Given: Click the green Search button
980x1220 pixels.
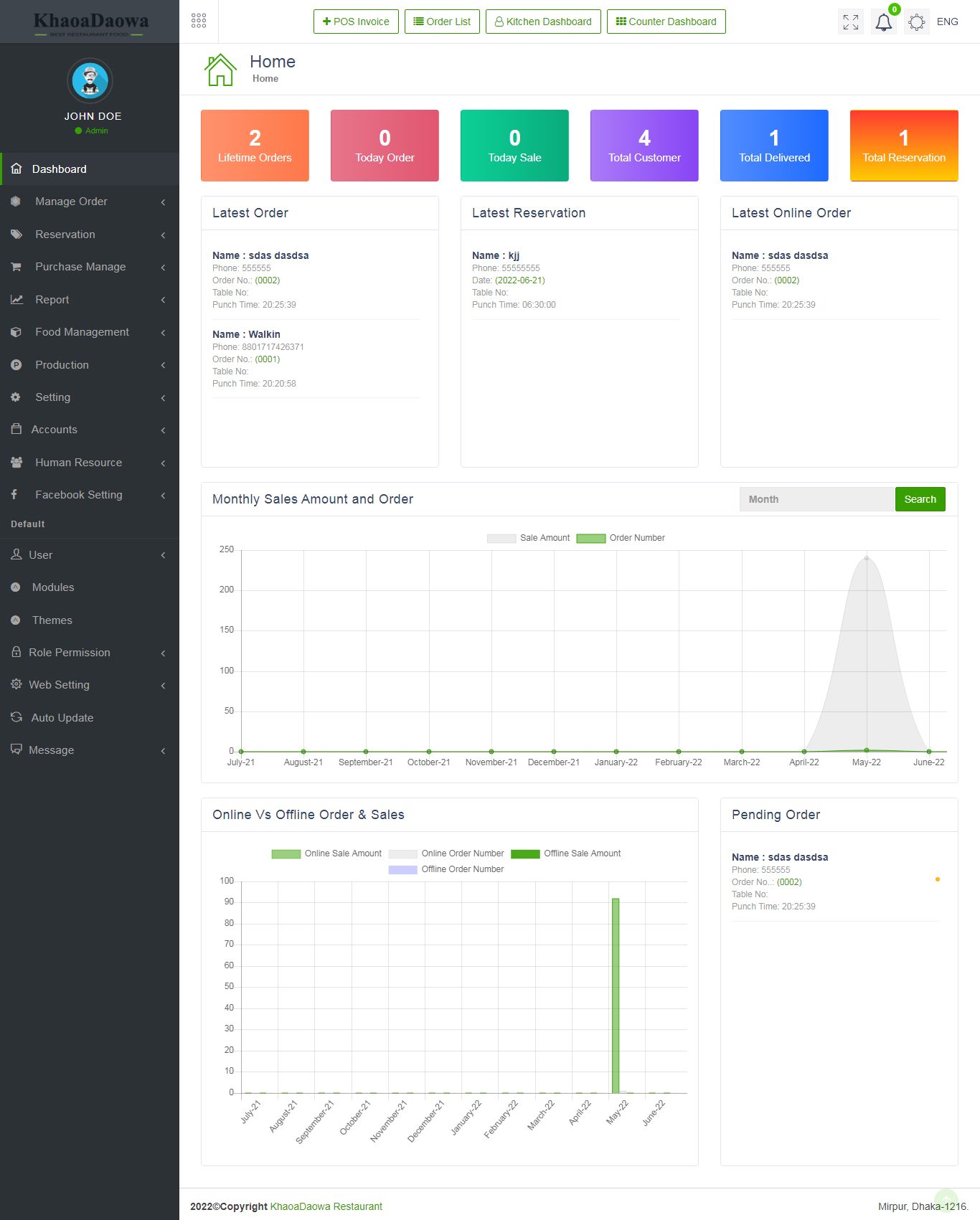Looking at the screenshot, I should [x=920, y=499].
